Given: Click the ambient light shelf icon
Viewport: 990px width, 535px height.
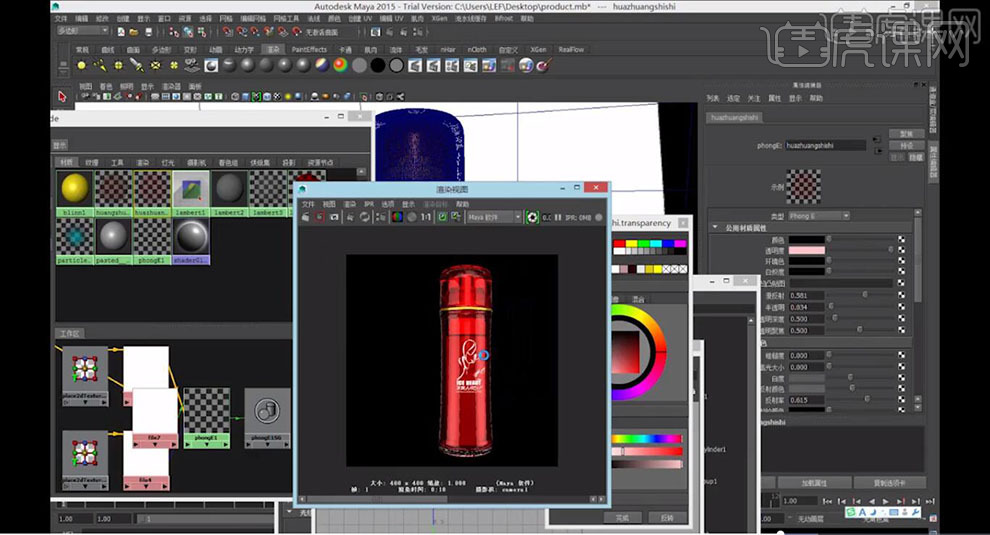Looking at the screenshot, I should 81,65.
